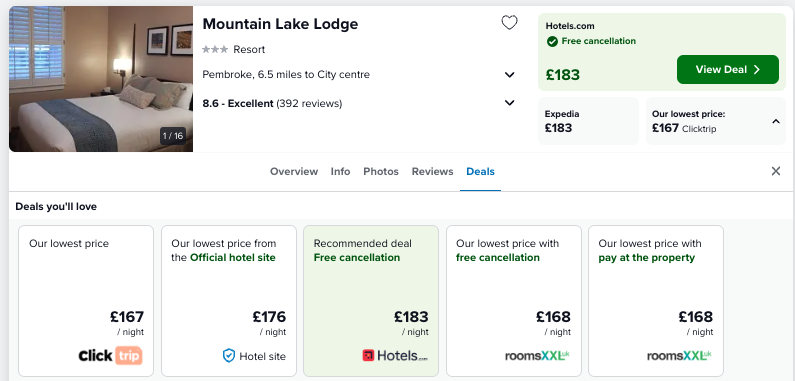Collapse the Our lowest price Clicktrip panel
This screenshot has height=381, width=795.
[776, 121]
